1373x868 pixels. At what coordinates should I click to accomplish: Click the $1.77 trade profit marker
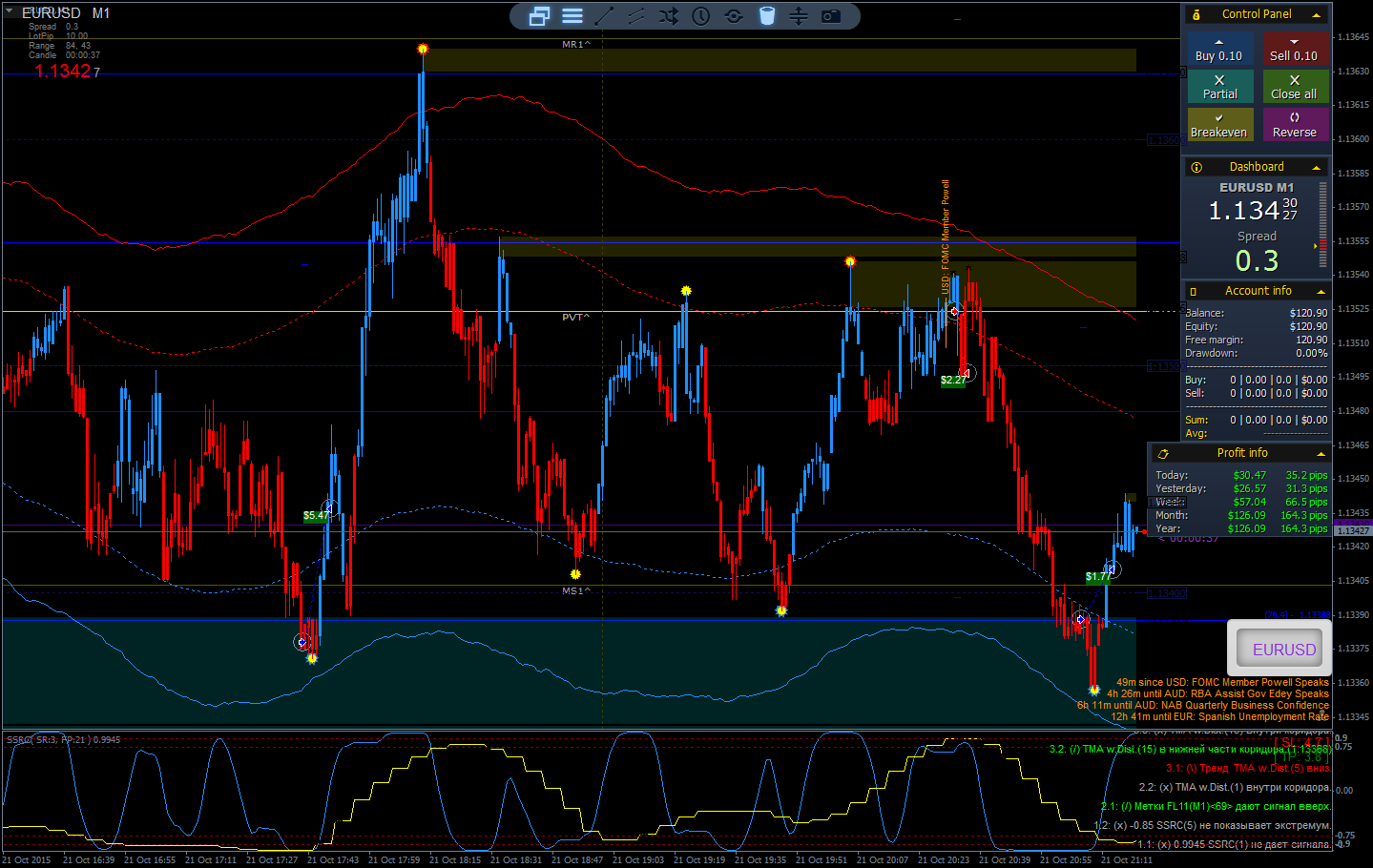click(1098, 577)
